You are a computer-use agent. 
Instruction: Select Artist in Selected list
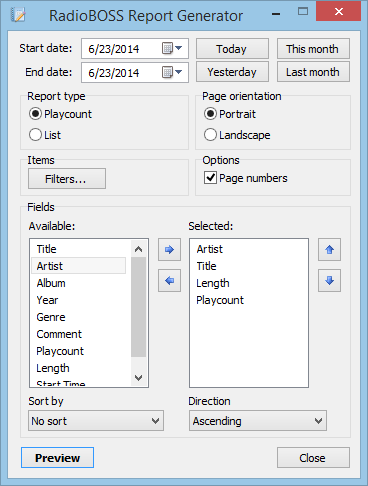pos(248,249)
